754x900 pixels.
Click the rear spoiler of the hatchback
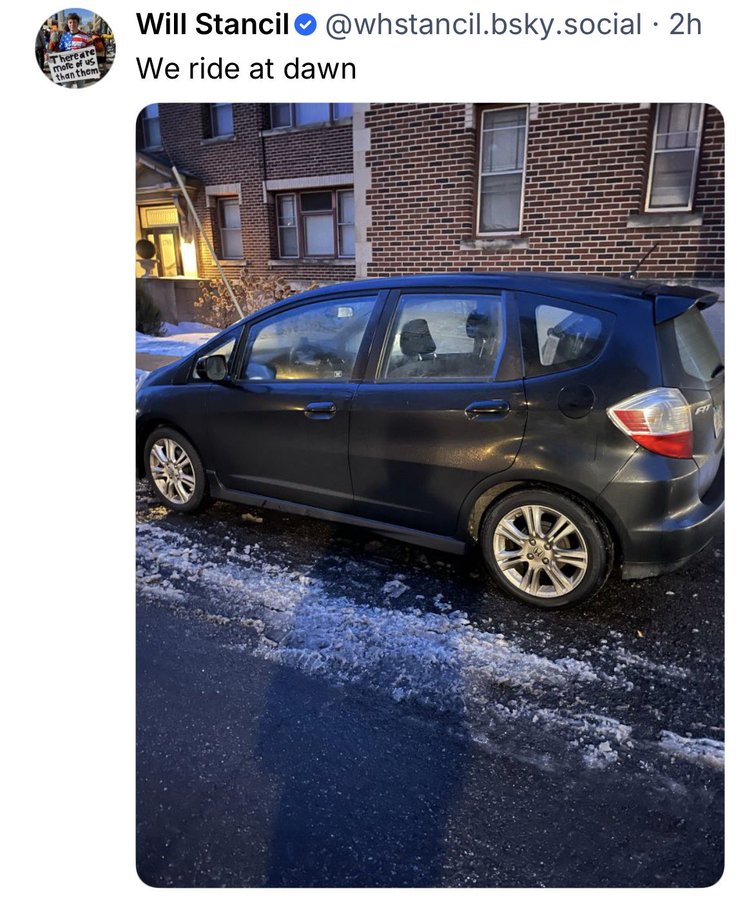point(683,301)
